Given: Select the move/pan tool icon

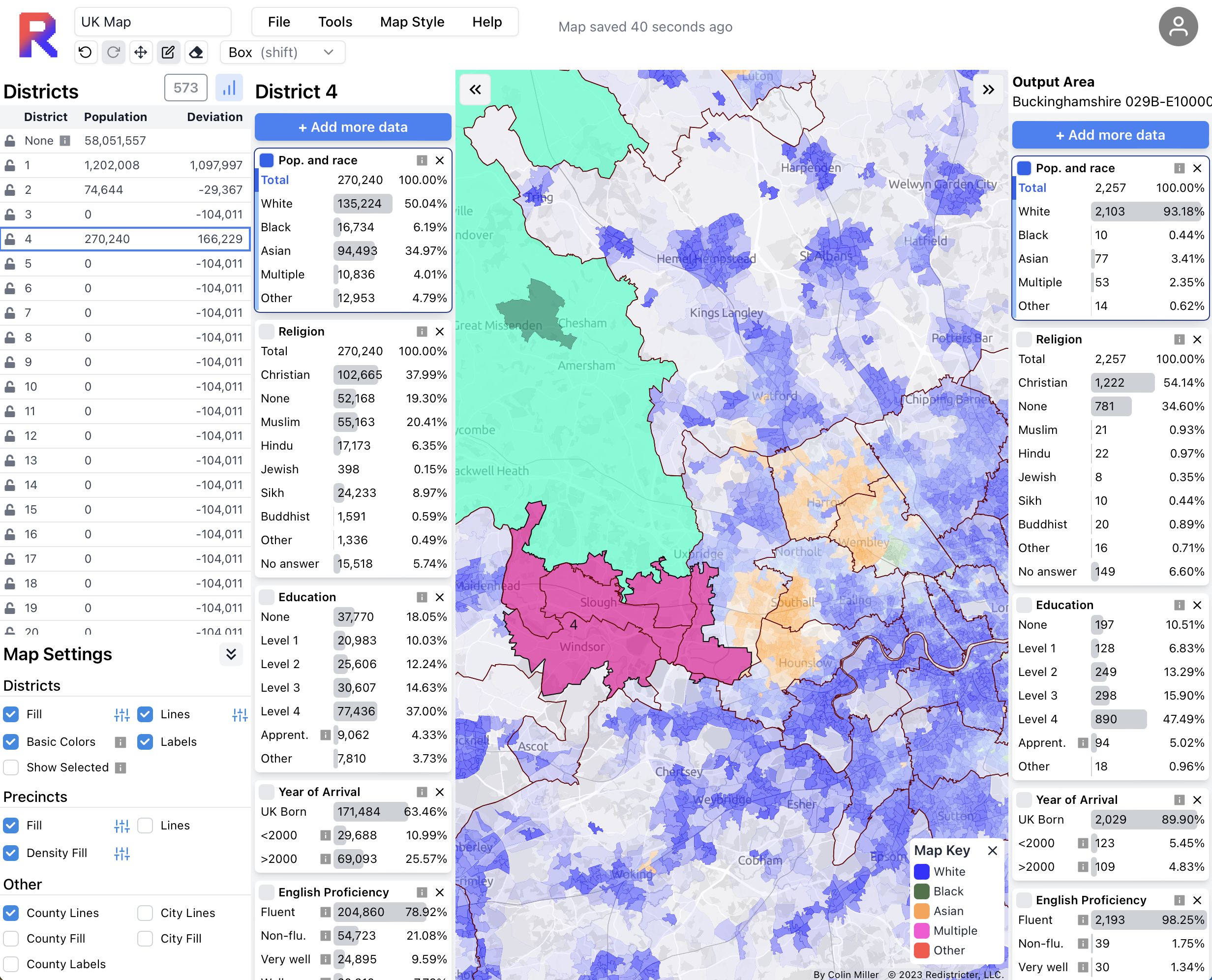Looking at the screenshot, I should point(141,53).
